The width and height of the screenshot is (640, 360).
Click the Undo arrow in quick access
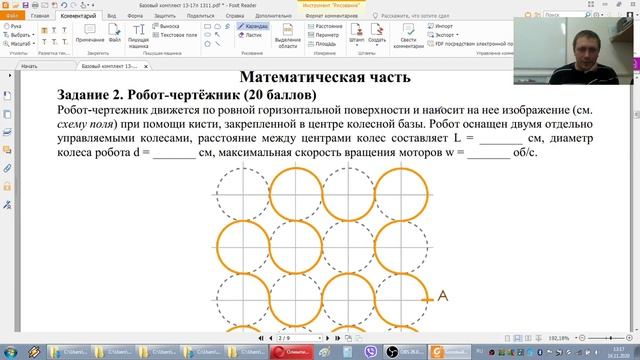click(64, 5)
